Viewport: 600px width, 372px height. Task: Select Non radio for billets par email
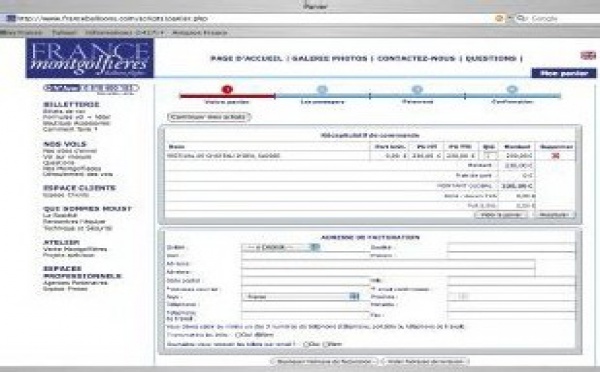tap(326, 344)
